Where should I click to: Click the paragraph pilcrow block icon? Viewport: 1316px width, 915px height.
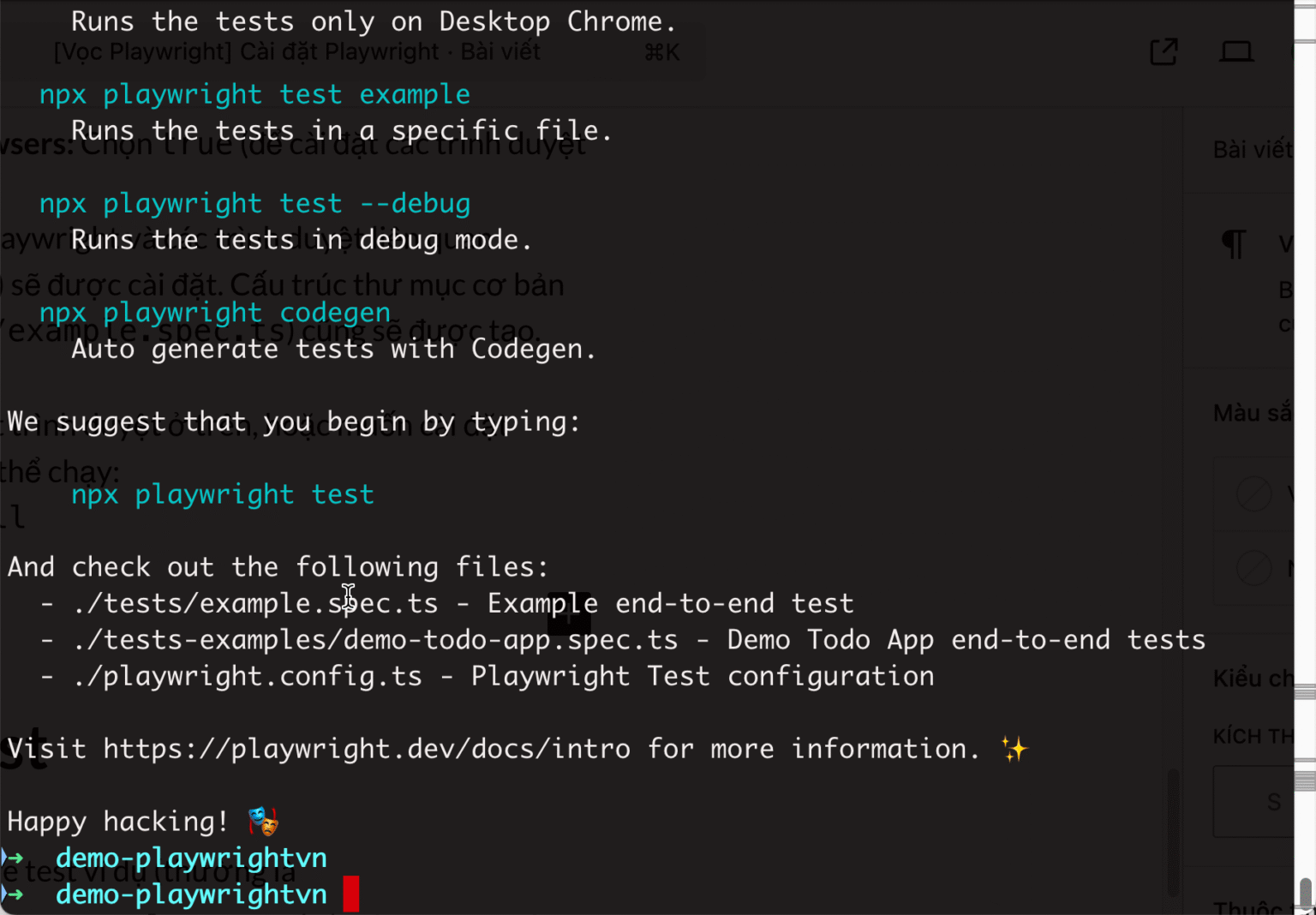pos(1234,244)
